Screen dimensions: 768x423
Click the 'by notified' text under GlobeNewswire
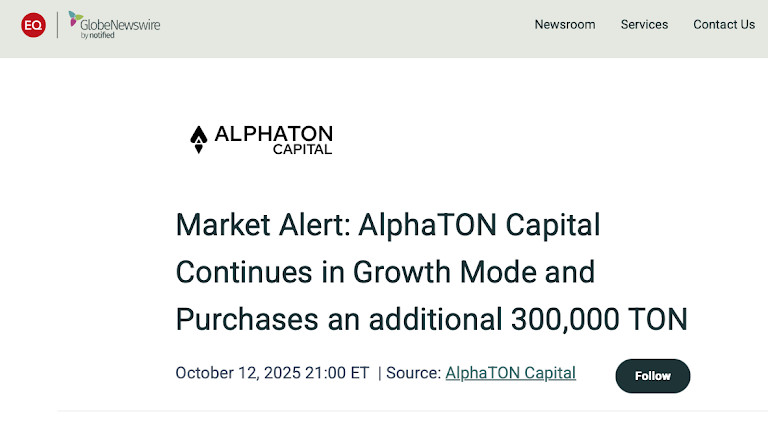click(x=98, y=35)
